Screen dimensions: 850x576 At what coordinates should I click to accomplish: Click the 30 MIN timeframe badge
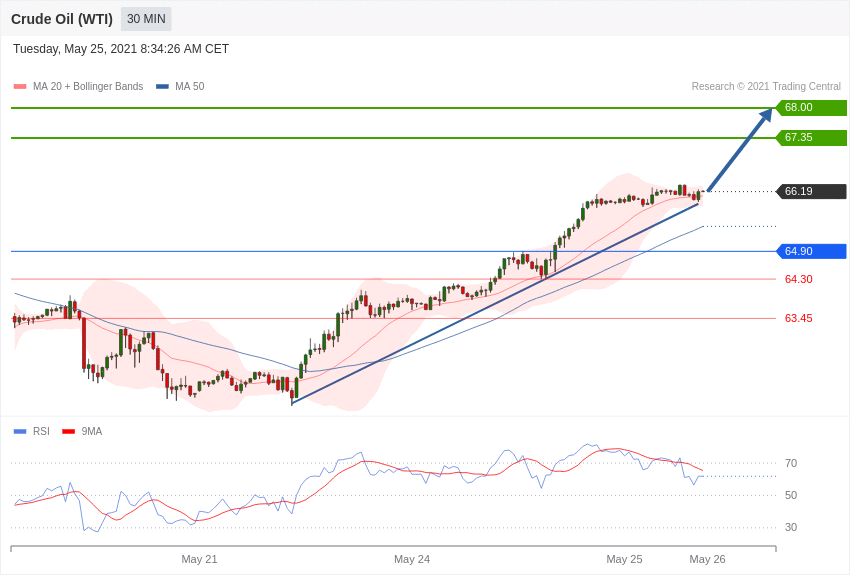click(x=146, y=19)
